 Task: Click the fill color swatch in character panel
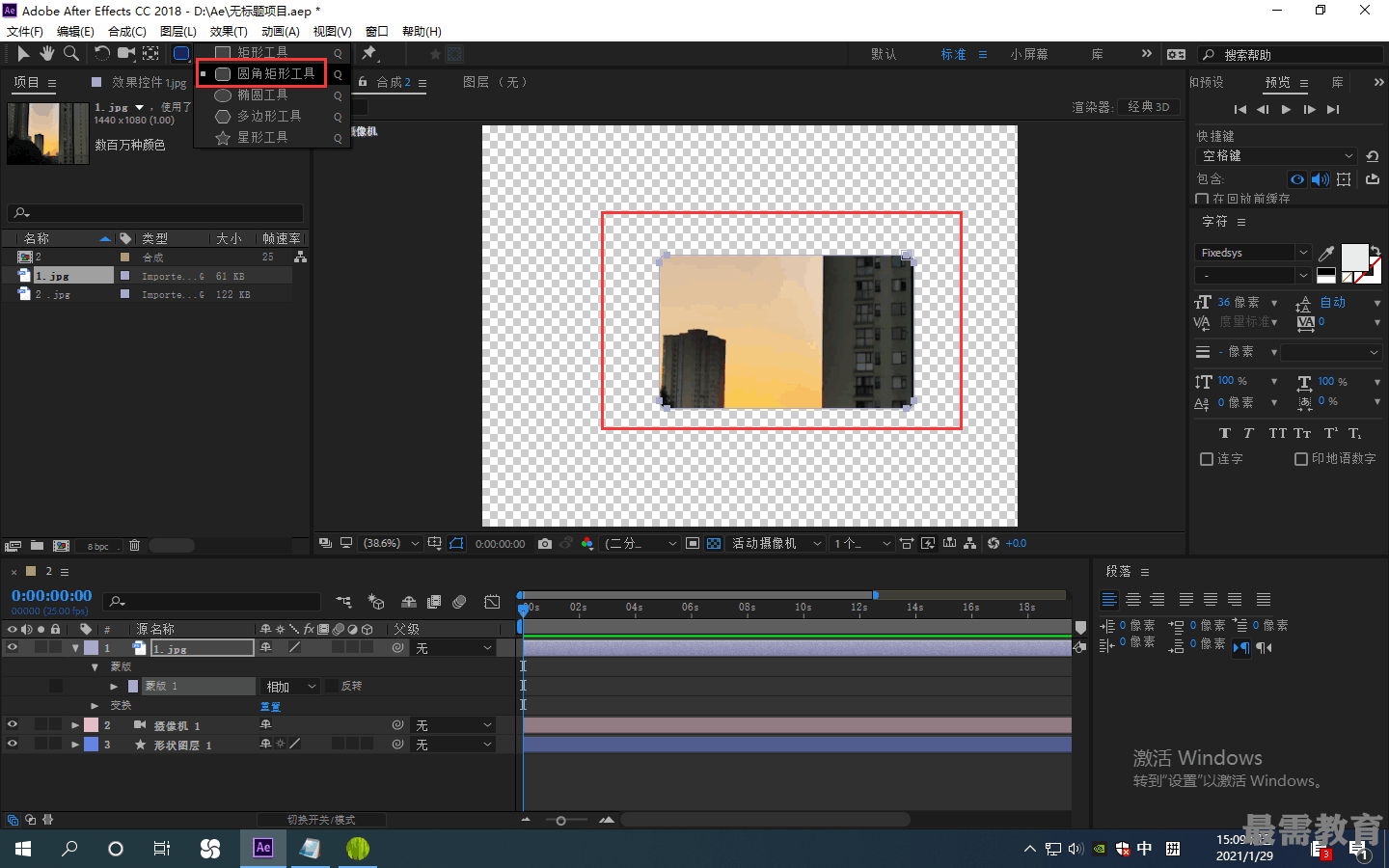(1354, 258)
